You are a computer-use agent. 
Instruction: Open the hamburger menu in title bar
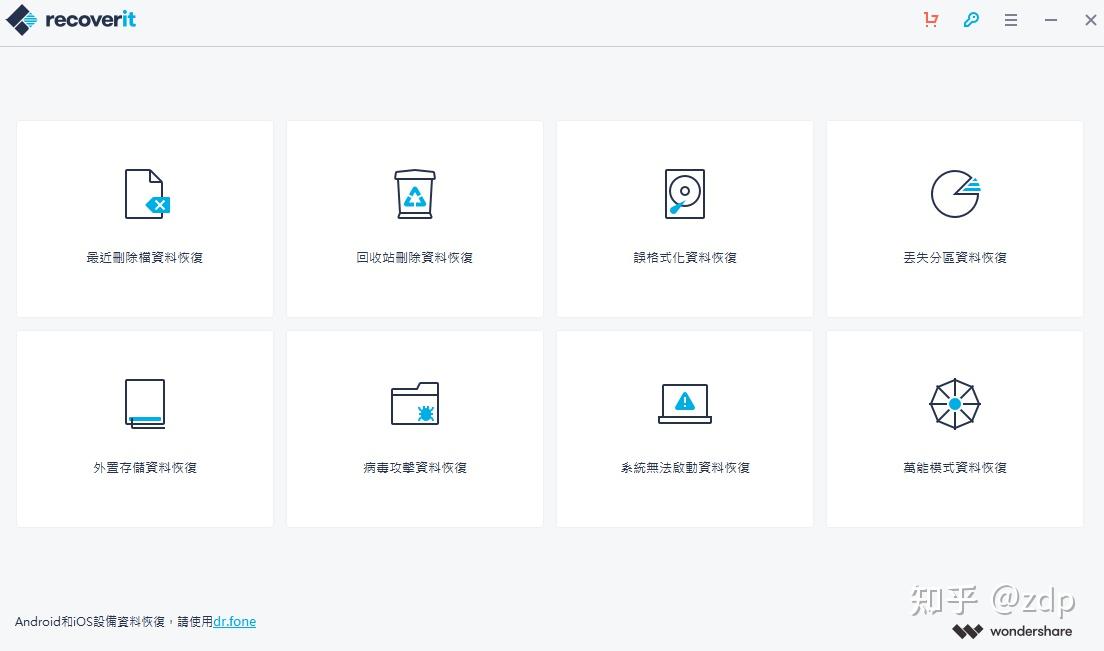click(x=1011, y=20)
